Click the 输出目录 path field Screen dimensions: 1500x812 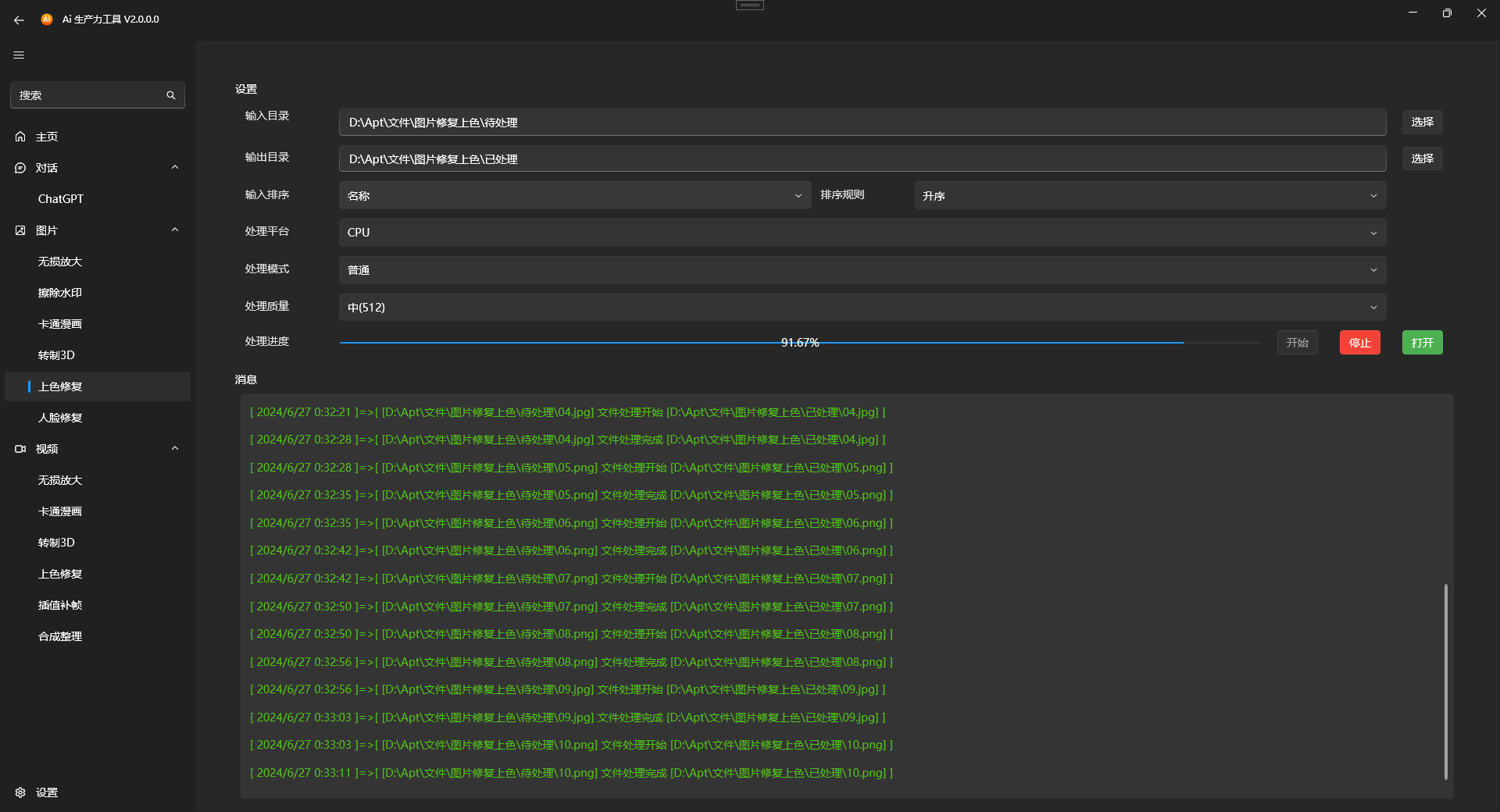tap(862, 159)
